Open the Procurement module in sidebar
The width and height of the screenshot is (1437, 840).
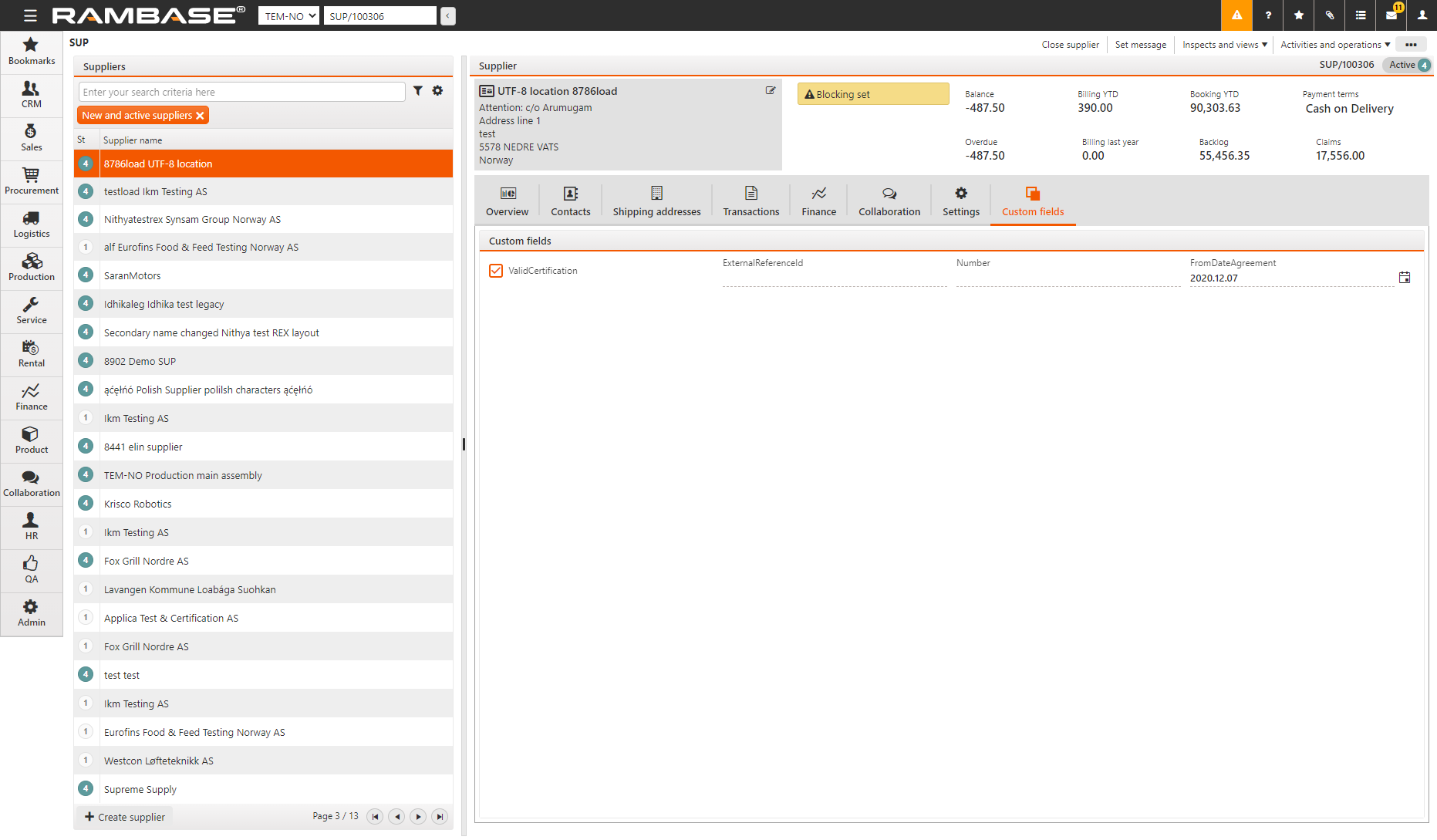coord(31,181)
